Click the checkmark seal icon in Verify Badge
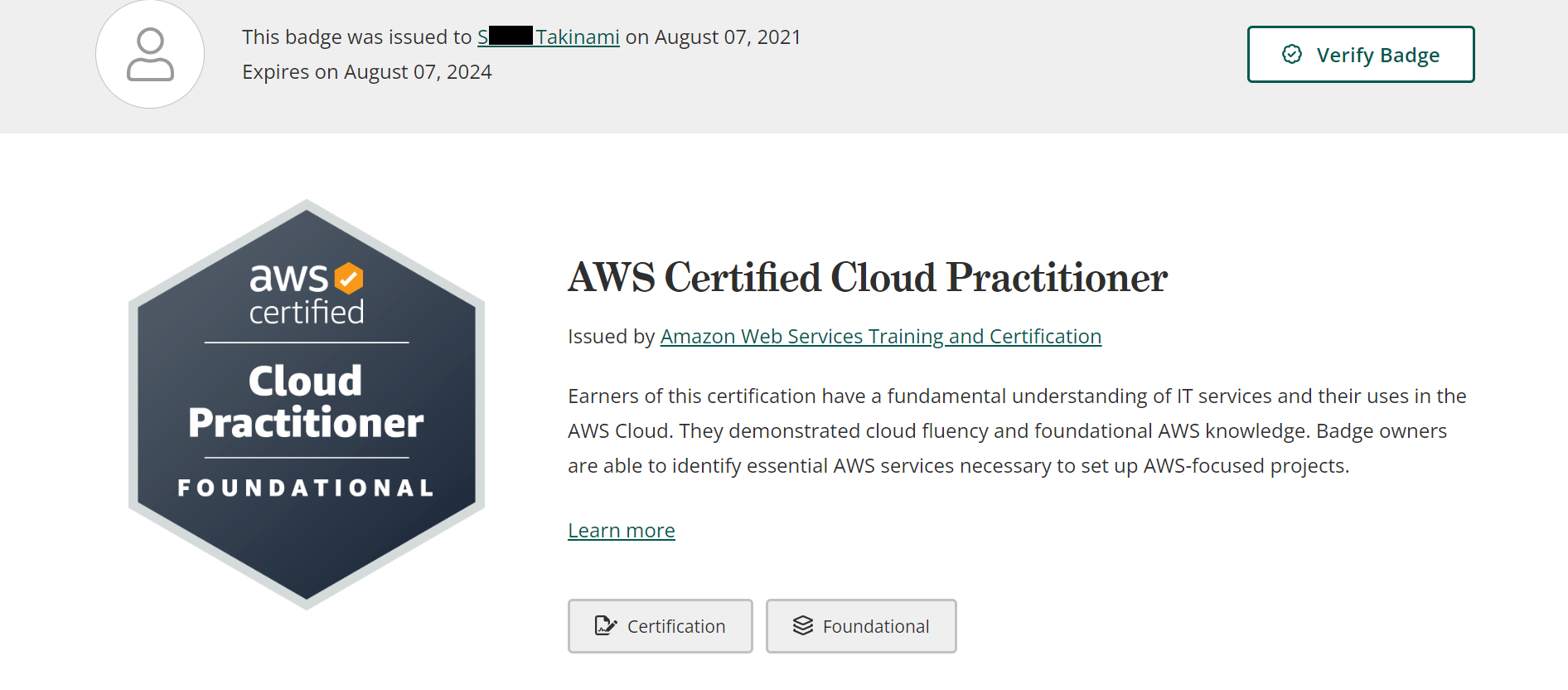Image resolution: width=1568 pixels, height=690 pixels. tap(1291, 55)
